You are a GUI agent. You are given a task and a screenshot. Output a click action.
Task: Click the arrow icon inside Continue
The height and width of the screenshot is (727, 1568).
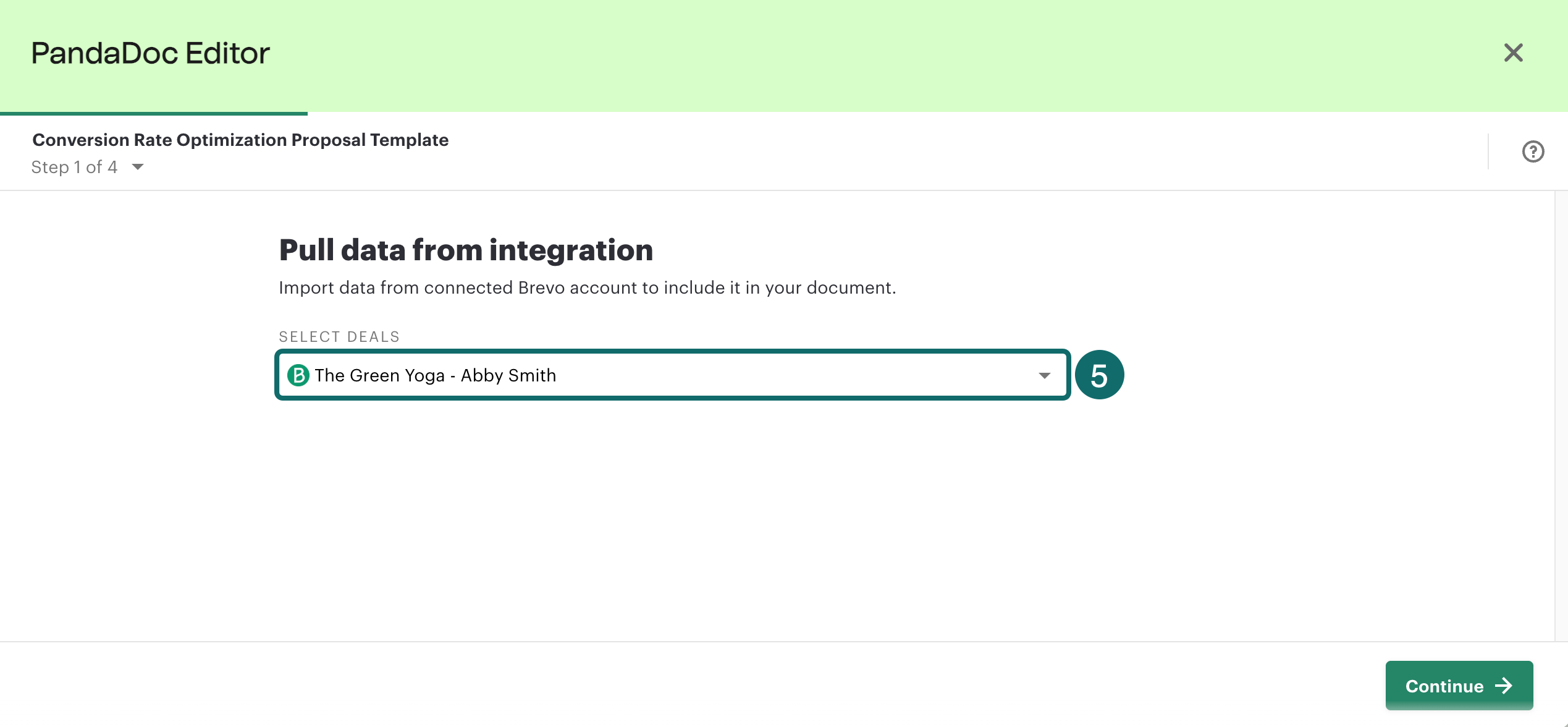coord(1504,686)
